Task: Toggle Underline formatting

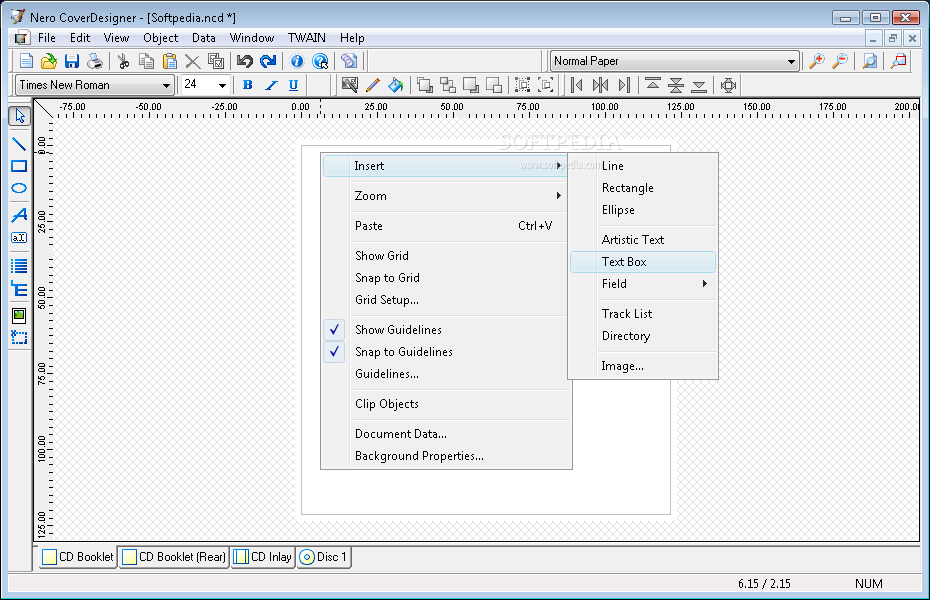Action: tap(293, 85)
